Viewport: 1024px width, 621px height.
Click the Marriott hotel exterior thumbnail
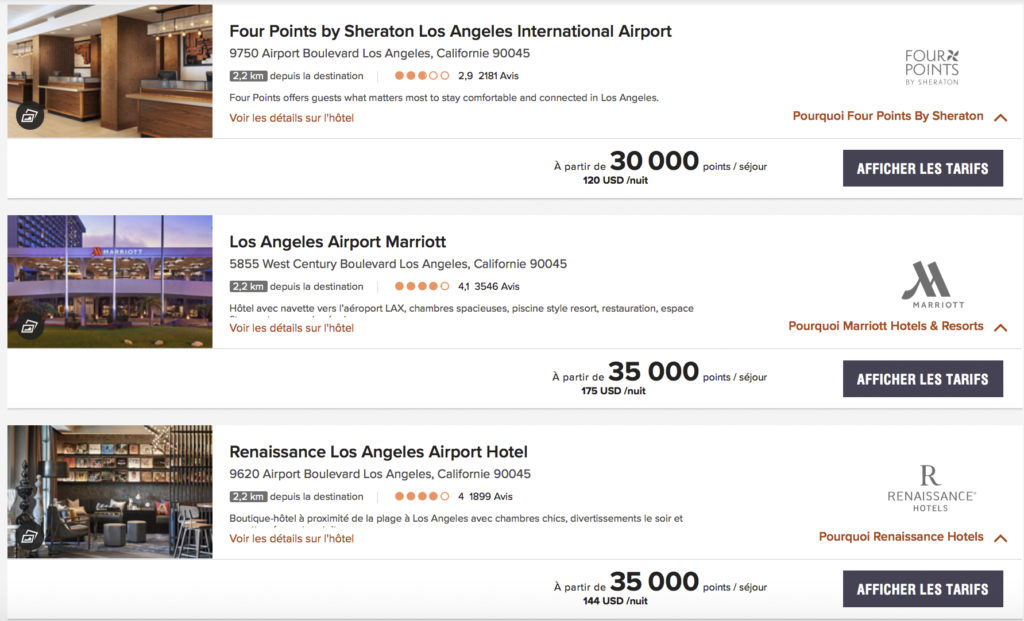(x=110, y=282)
